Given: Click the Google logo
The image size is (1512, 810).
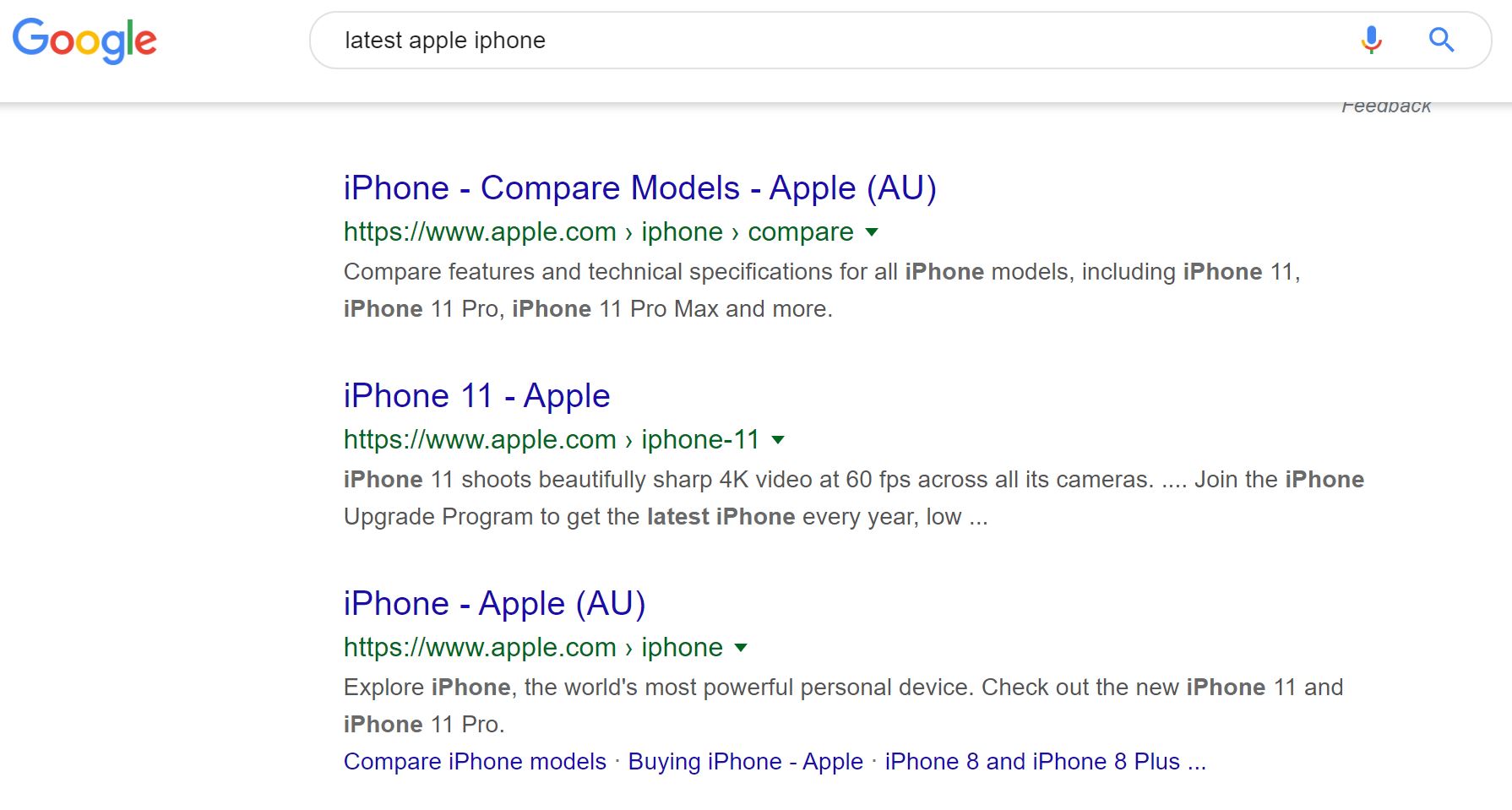Looking at the screenshot, I should [x=84, y=40].
